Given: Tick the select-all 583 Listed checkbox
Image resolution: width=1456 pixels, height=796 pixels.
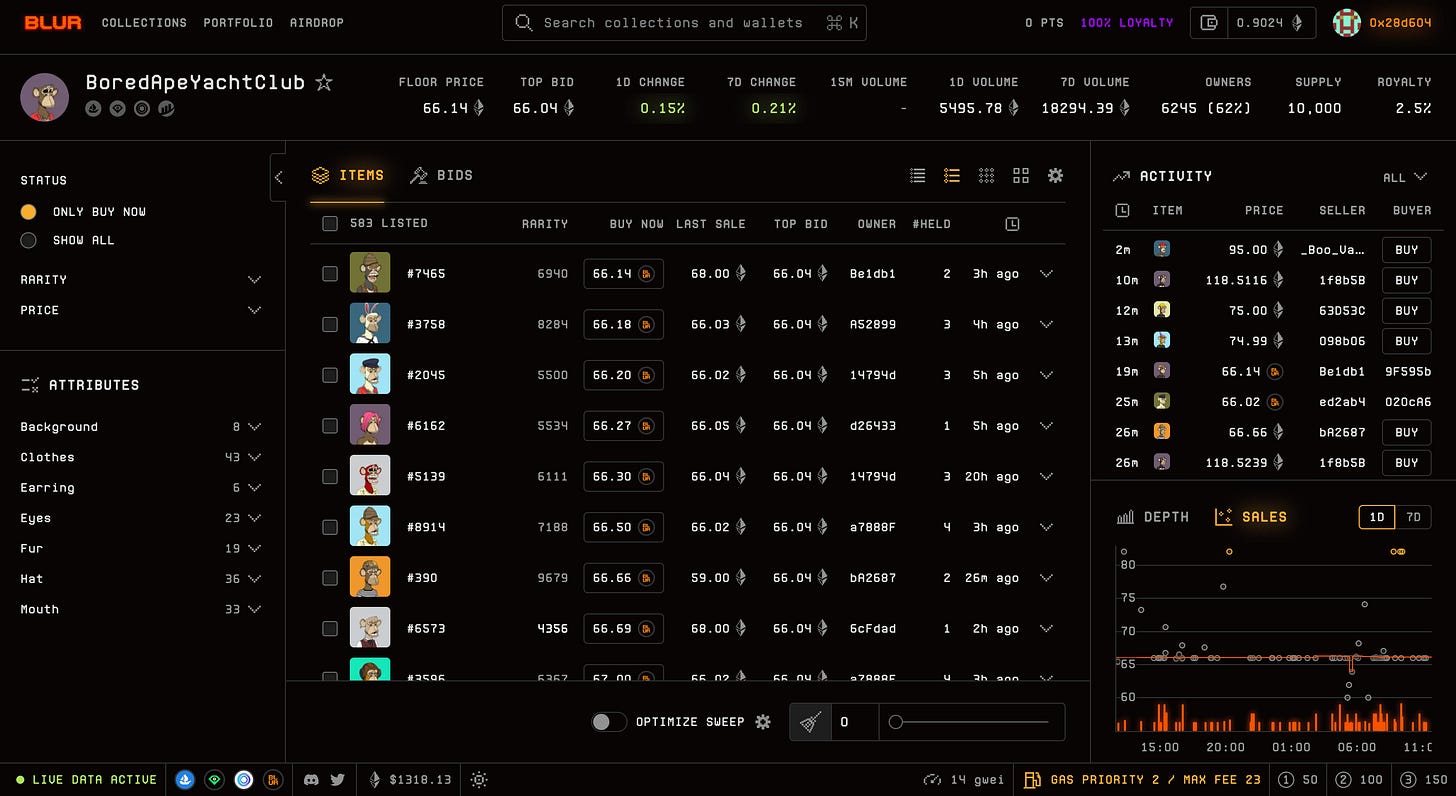Looking at the screenshot, I should coord(330,223).
